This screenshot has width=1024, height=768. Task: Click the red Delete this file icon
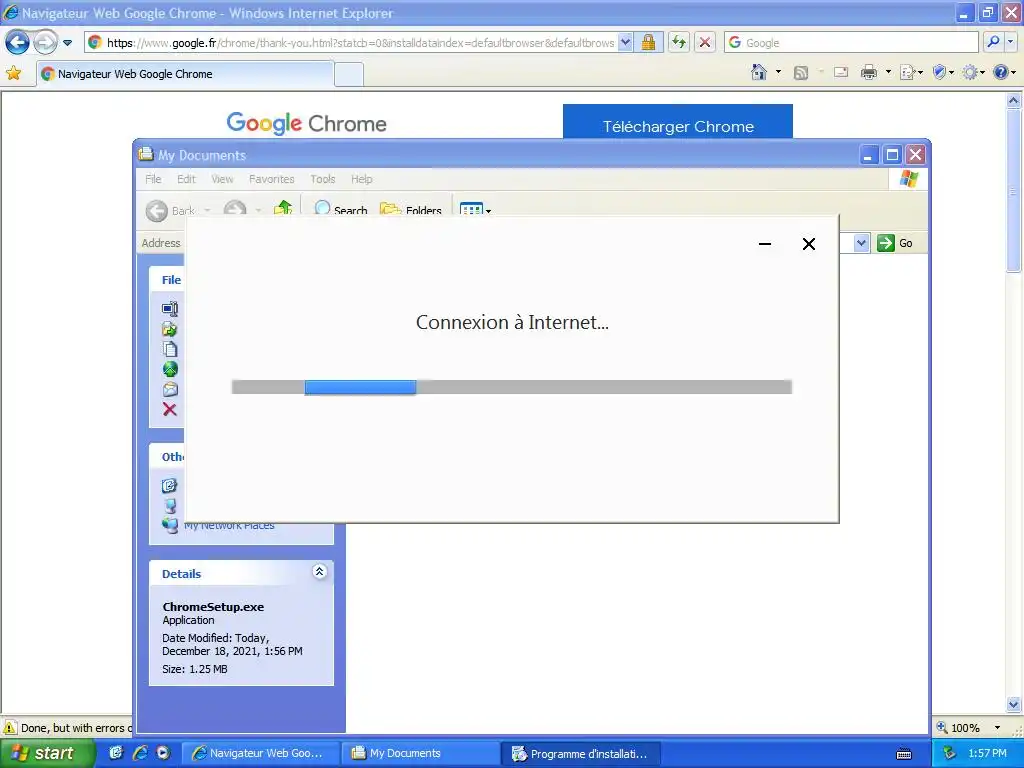click(x=170, y=409)
